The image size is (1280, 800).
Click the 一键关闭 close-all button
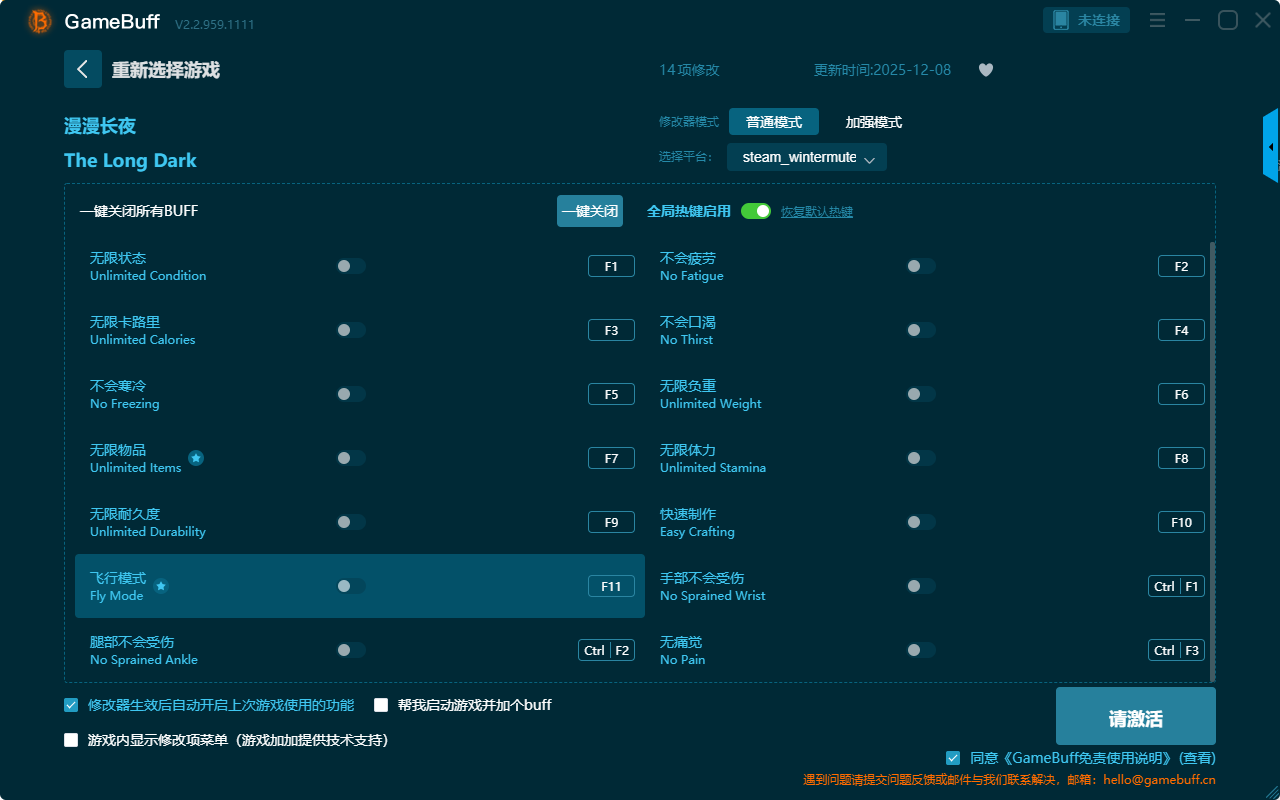click(589, 211)
